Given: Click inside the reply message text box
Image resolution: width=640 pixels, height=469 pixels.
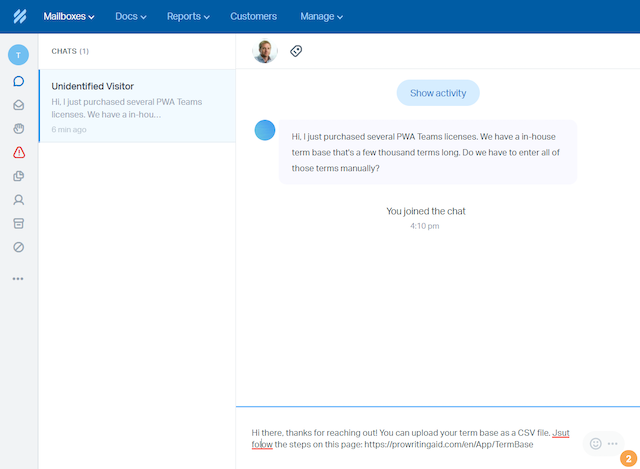Looking at the screenshot, I should pos(412,438).
